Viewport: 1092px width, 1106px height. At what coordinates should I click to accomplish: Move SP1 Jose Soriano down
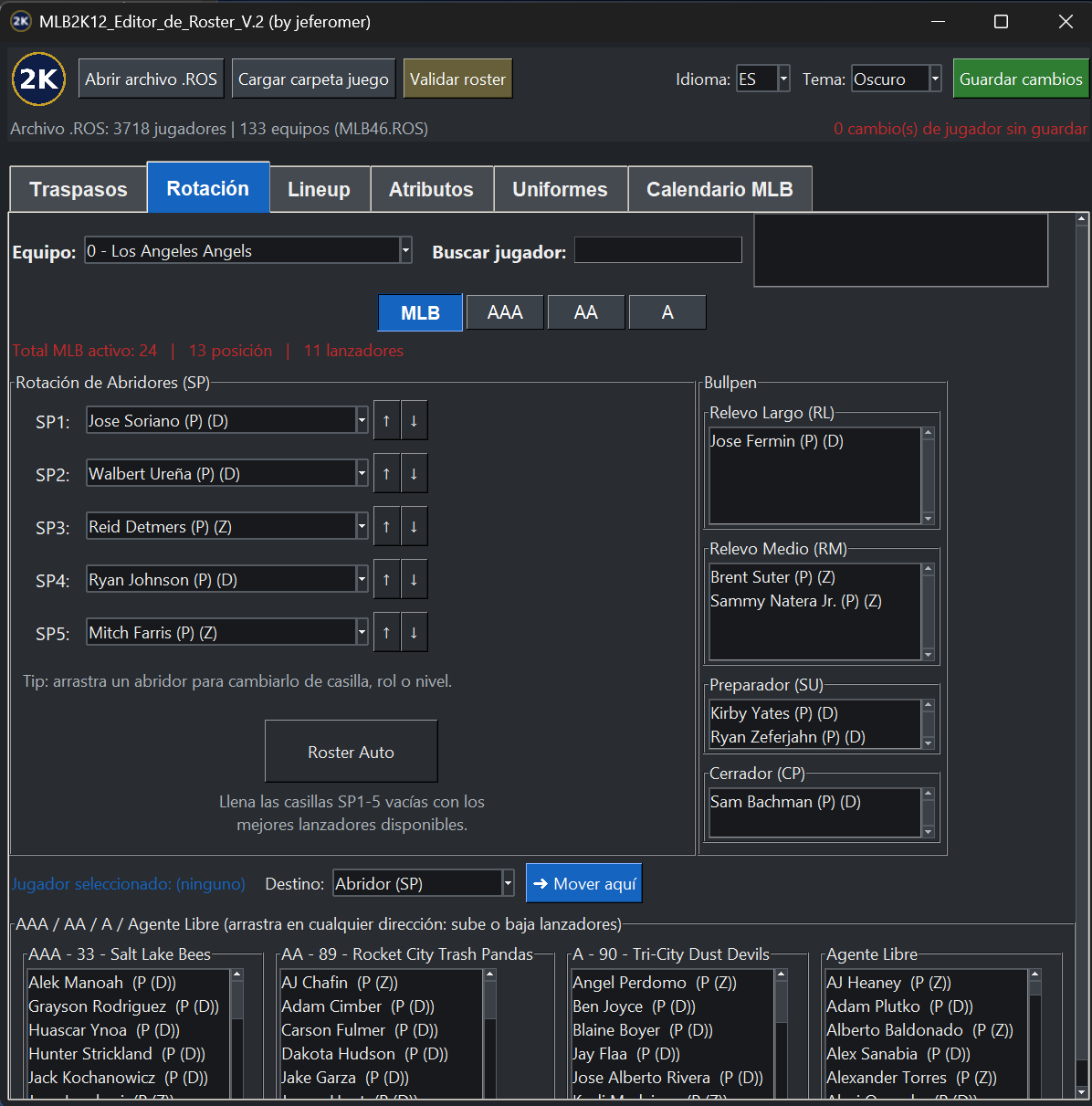point(414,420)
